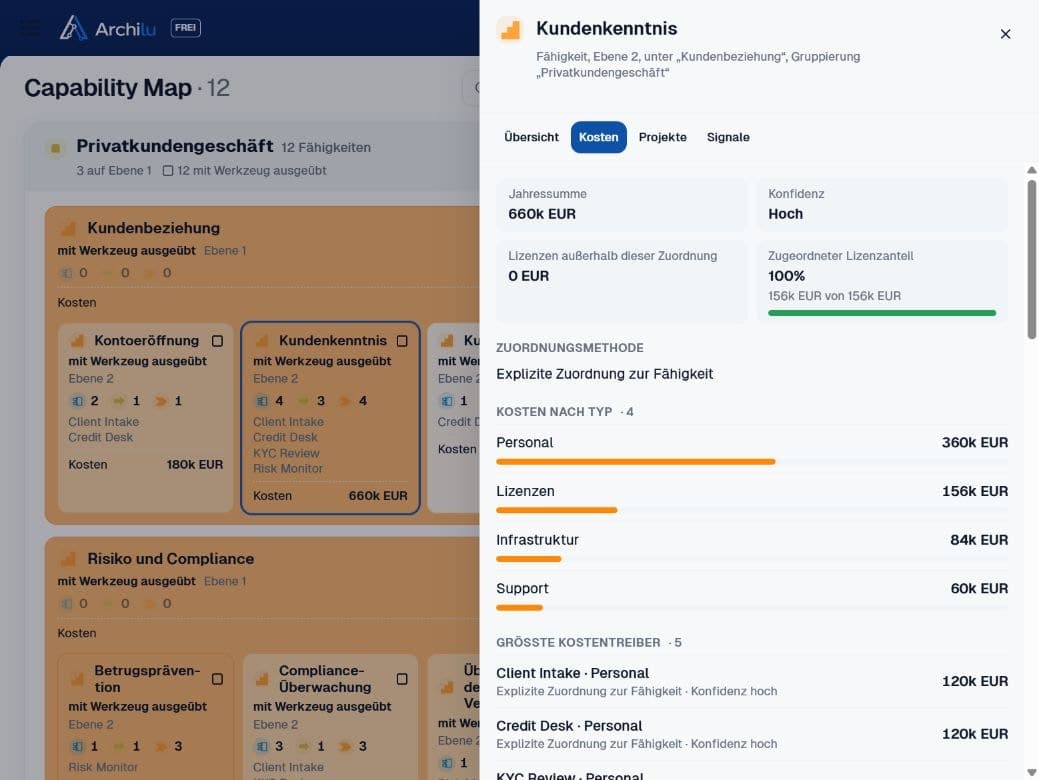
Task: Click the 'Konfidenz' Hoch tile
Action: coord(882,205)
